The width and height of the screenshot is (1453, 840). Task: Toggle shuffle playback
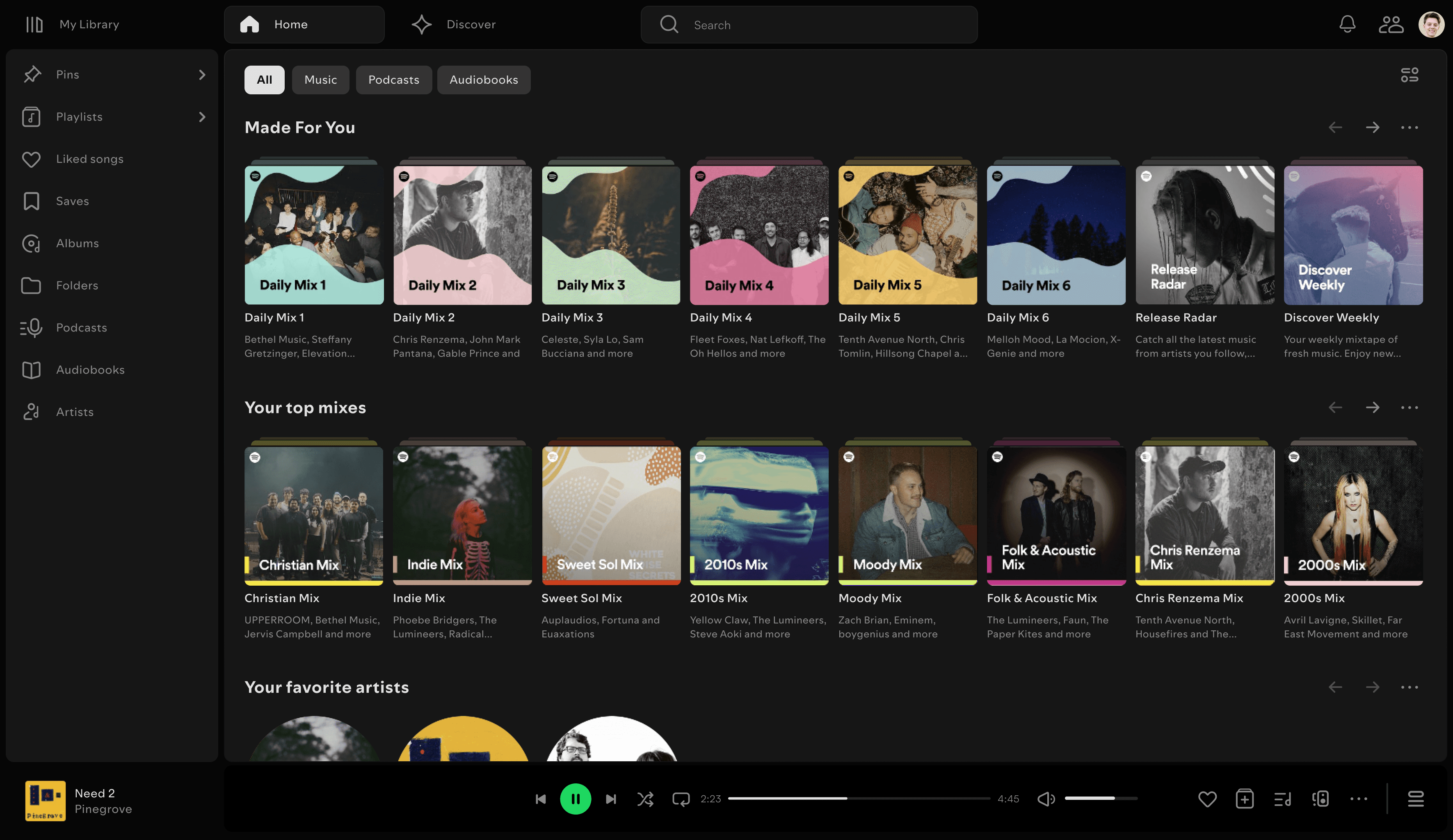(645, 799)
